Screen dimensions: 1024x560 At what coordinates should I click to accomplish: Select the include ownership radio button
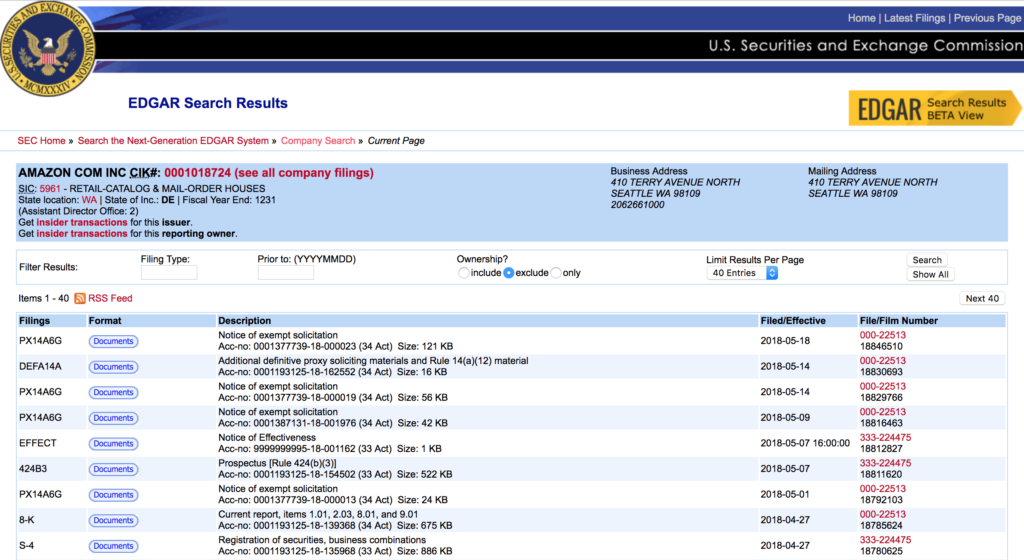click(x=463, y=273)
